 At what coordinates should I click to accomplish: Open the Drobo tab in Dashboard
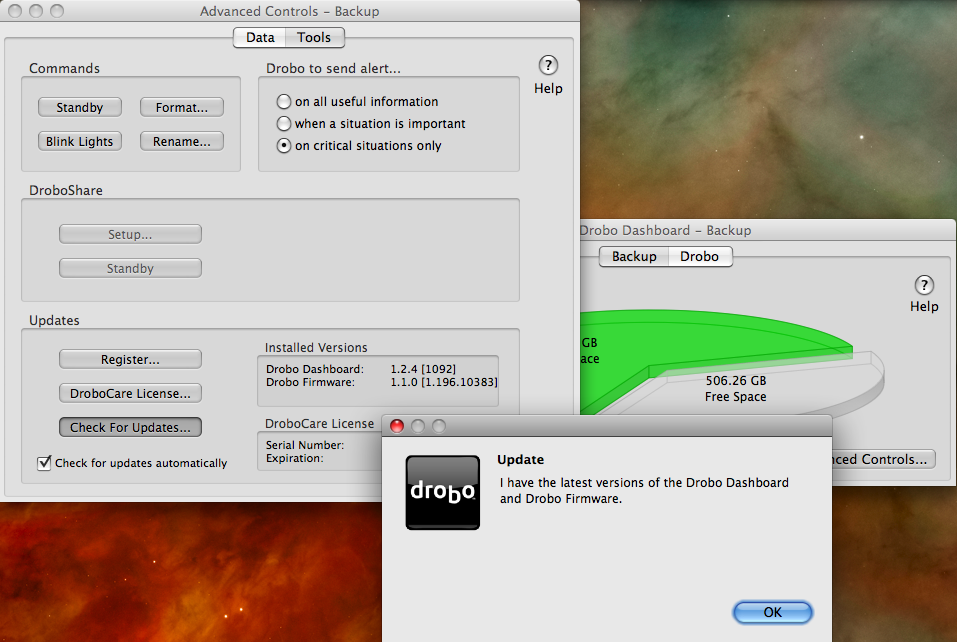(x=699, y=256)
